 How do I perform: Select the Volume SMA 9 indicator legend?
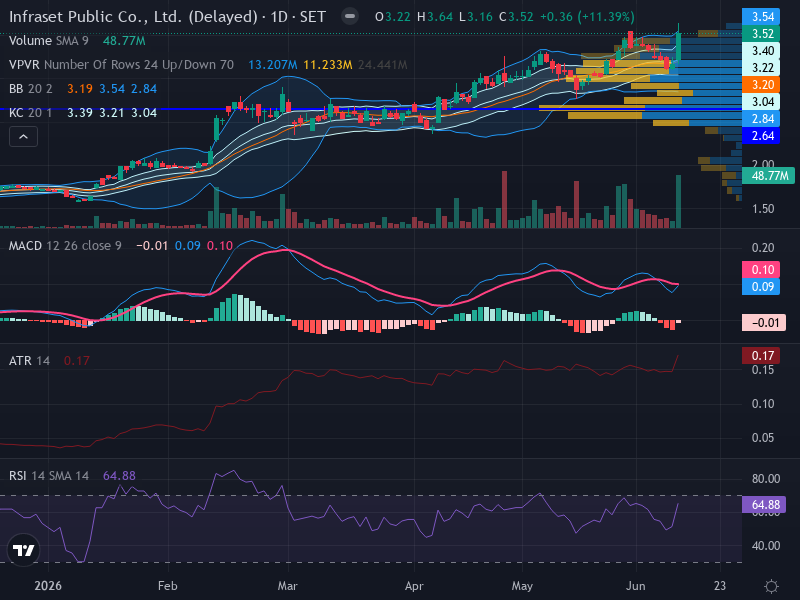click(x=48, y=41)
